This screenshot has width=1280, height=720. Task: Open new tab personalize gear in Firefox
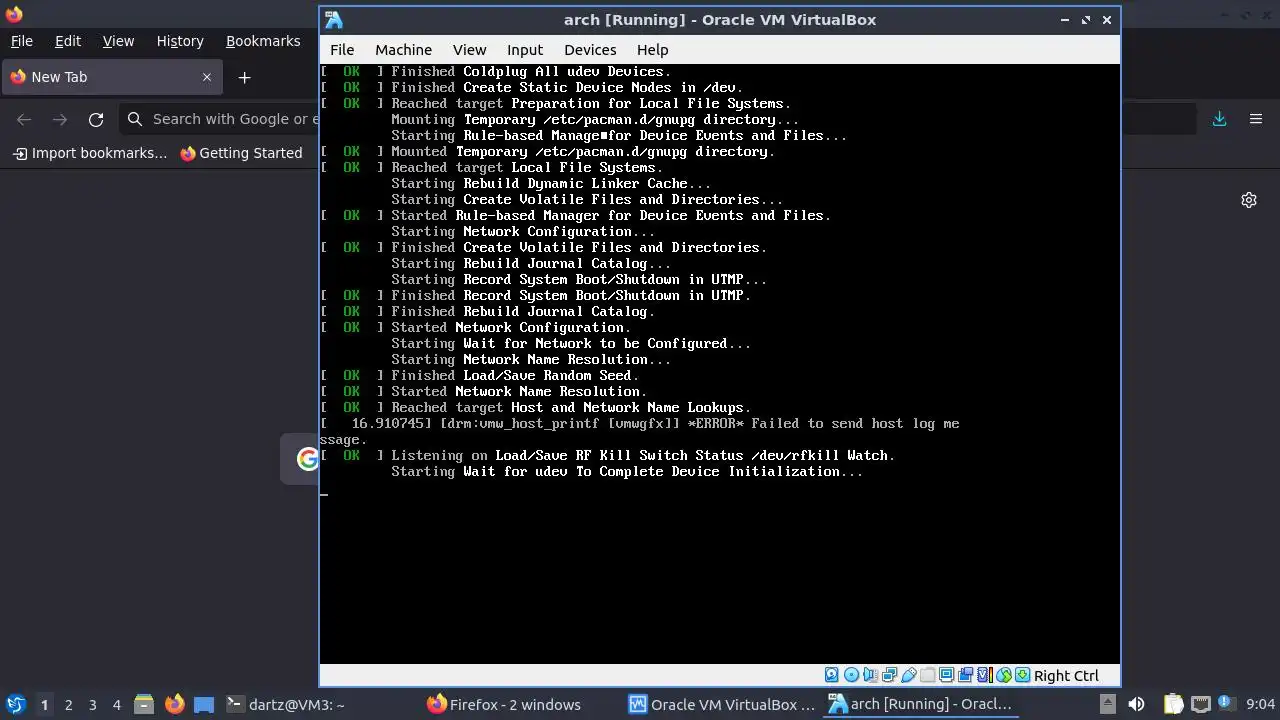click(x=1249, y=200)
